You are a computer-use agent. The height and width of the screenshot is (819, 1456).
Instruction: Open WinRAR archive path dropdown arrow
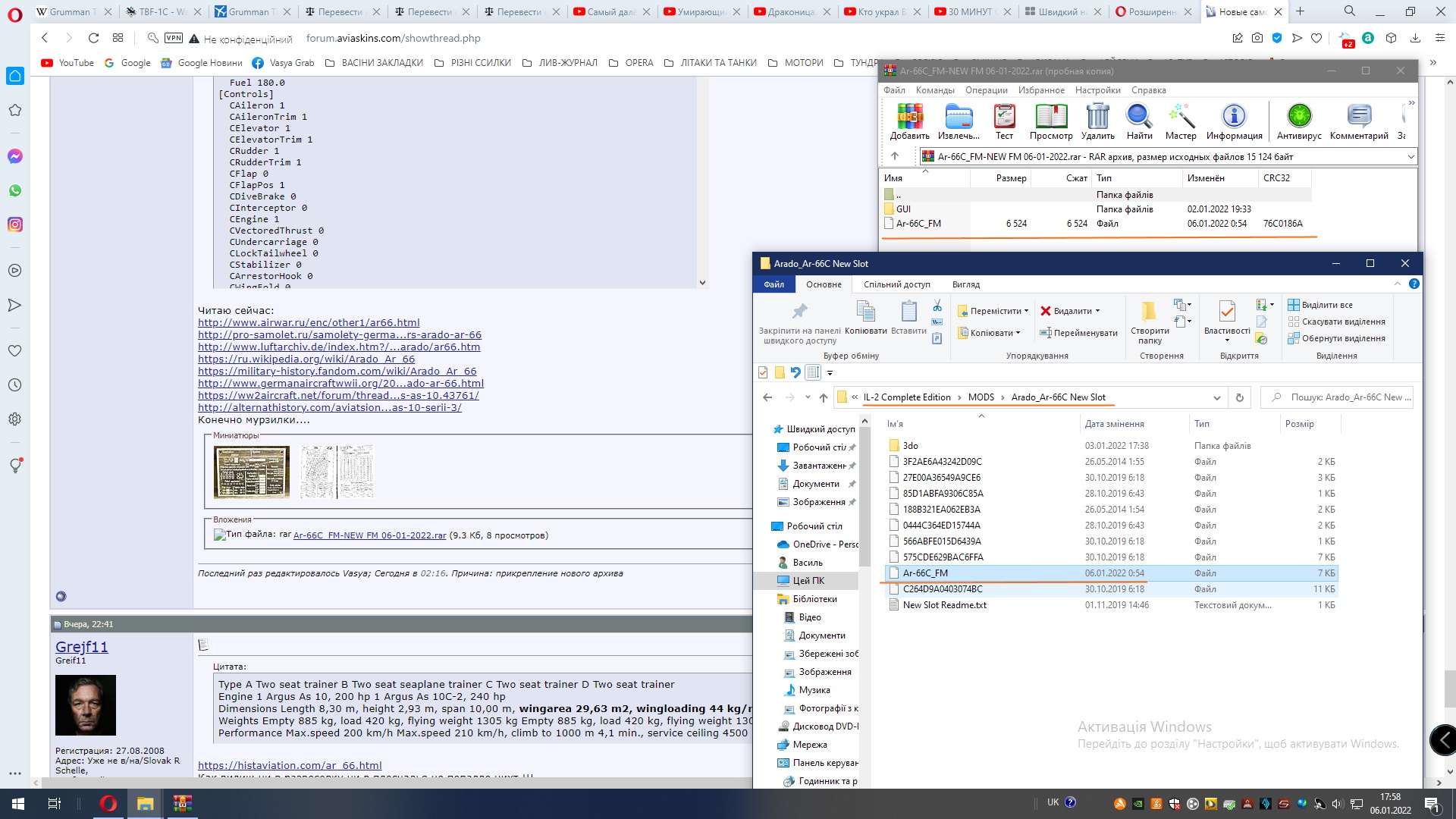coord(1410,157)
